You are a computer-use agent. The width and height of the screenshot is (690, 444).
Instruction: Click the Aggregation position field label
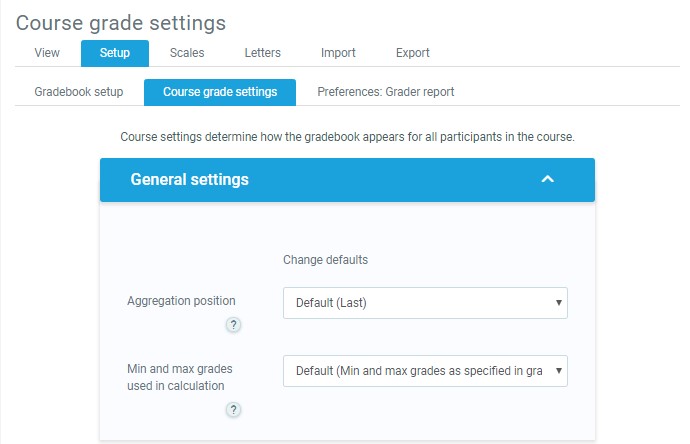[181, 301]
